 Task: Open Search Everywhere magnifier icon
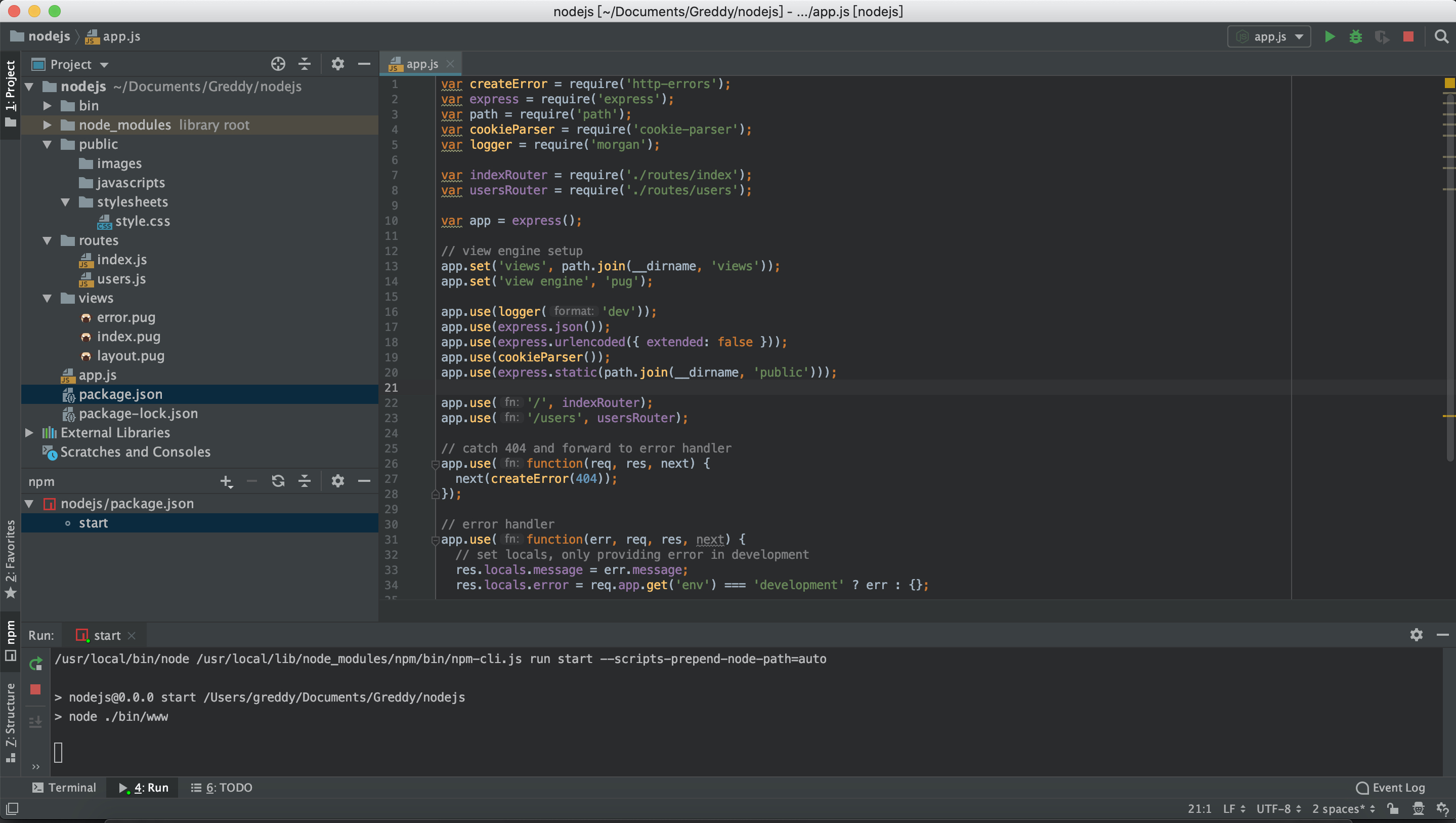(x=1441, y=37)
